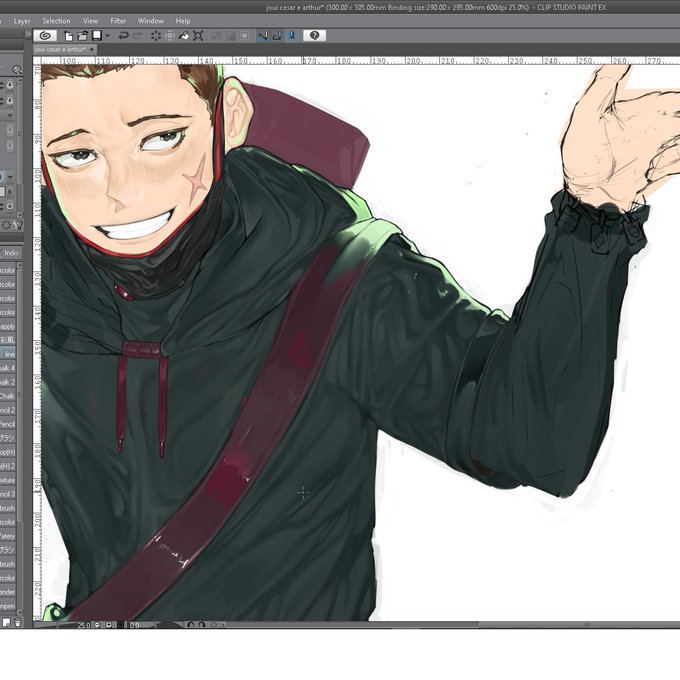
Task: Zoom in using the plus button
Action: point(109,625)
